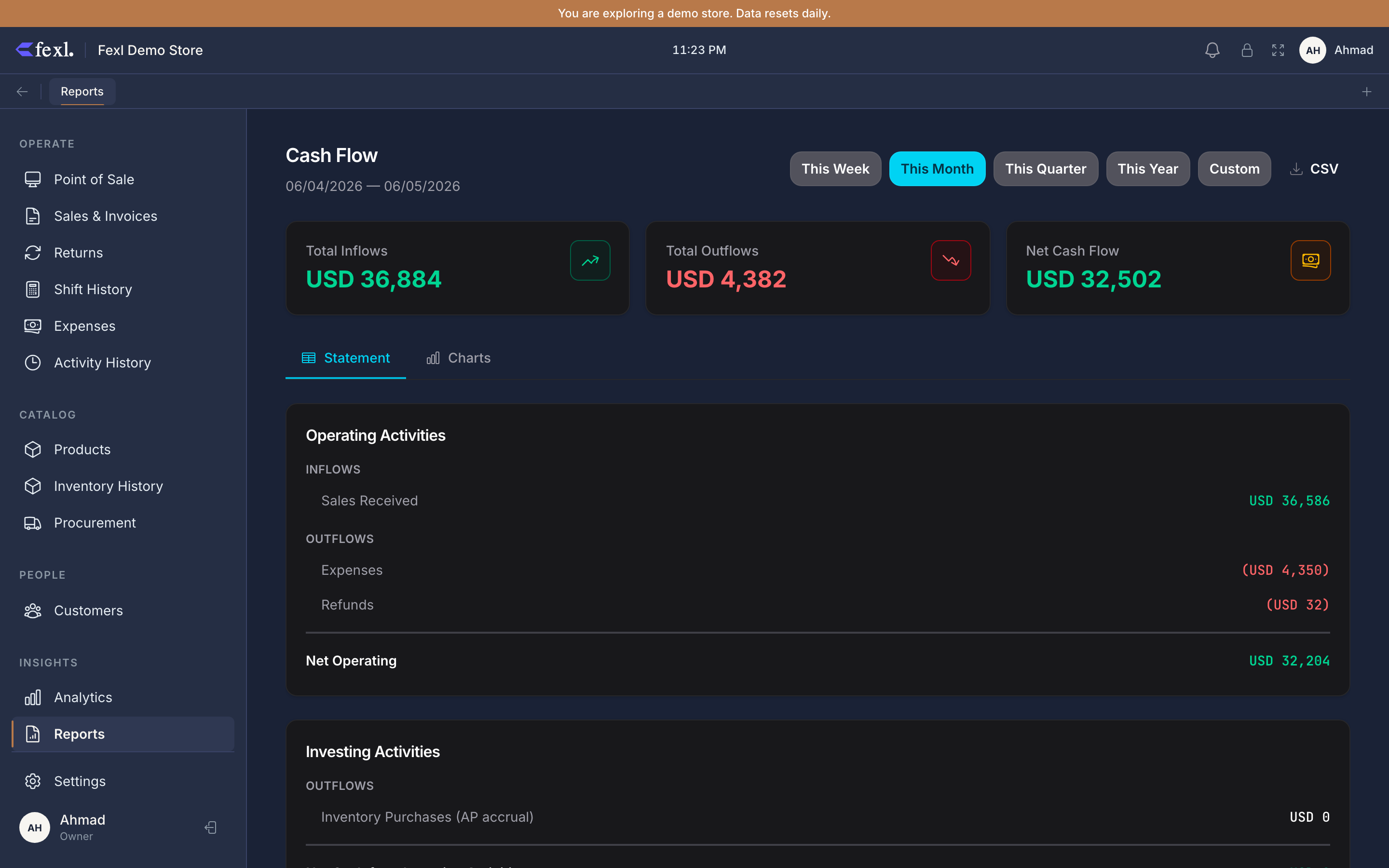The width and height of the screenshot is (1389, 868).
Task: Click the Total Outflows trending-down icon
Action: click(951, 260)
